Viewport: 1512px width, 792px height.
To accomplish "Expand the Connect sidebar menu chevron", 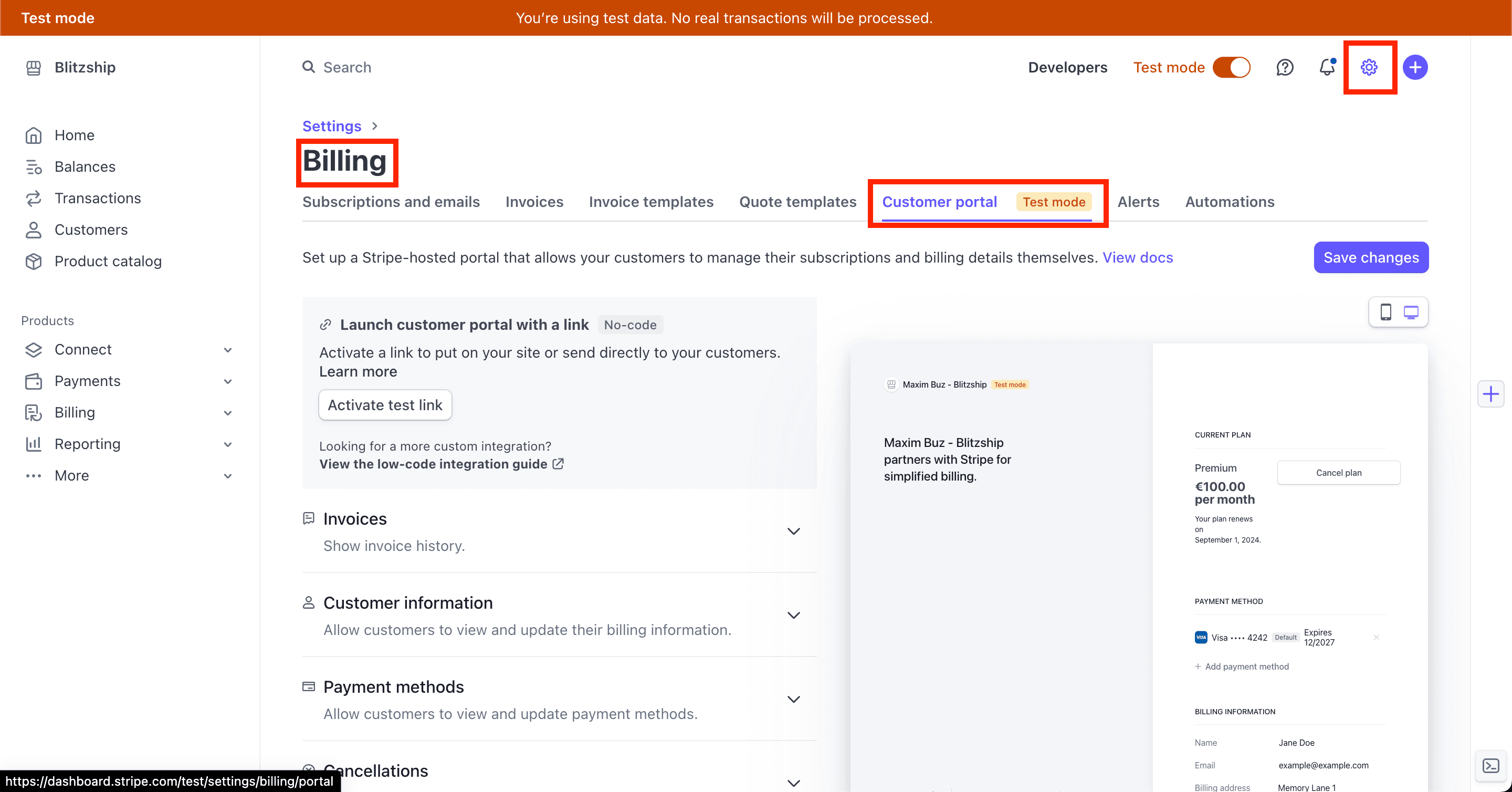I will 228,350.
